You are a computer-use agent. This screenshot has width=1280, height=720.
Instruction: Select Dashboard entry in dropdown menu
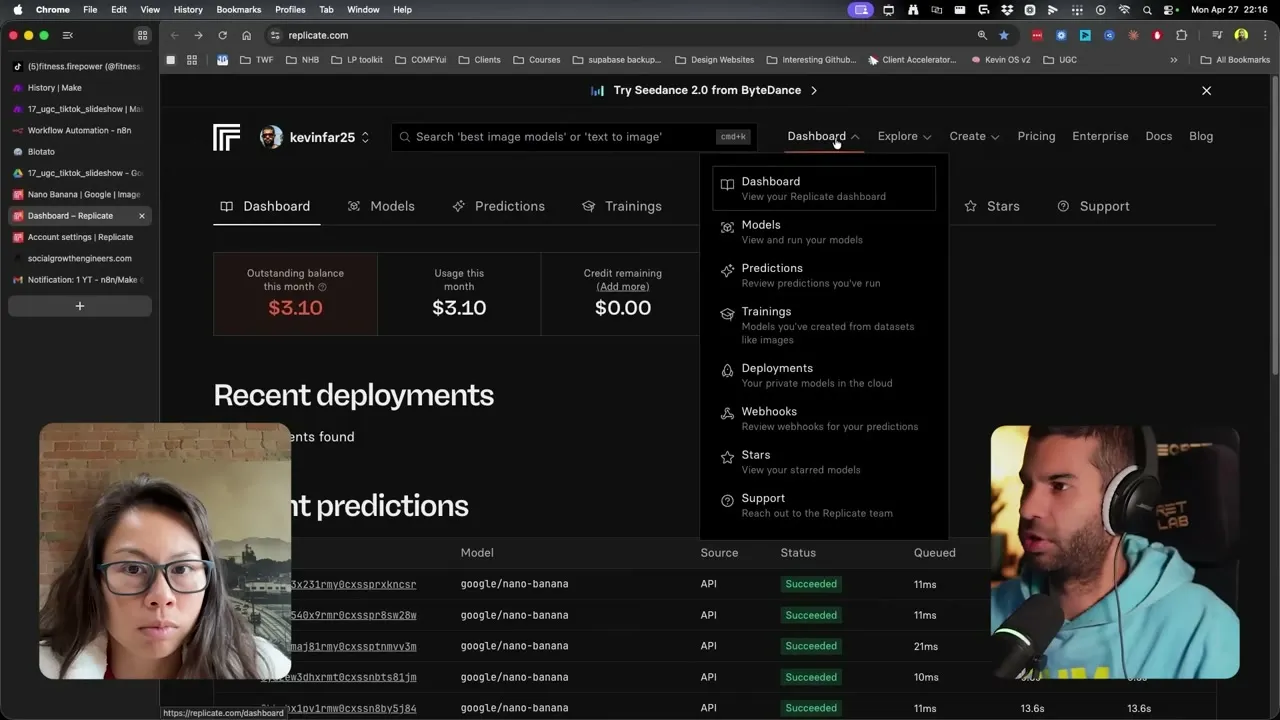coord(824,188)
